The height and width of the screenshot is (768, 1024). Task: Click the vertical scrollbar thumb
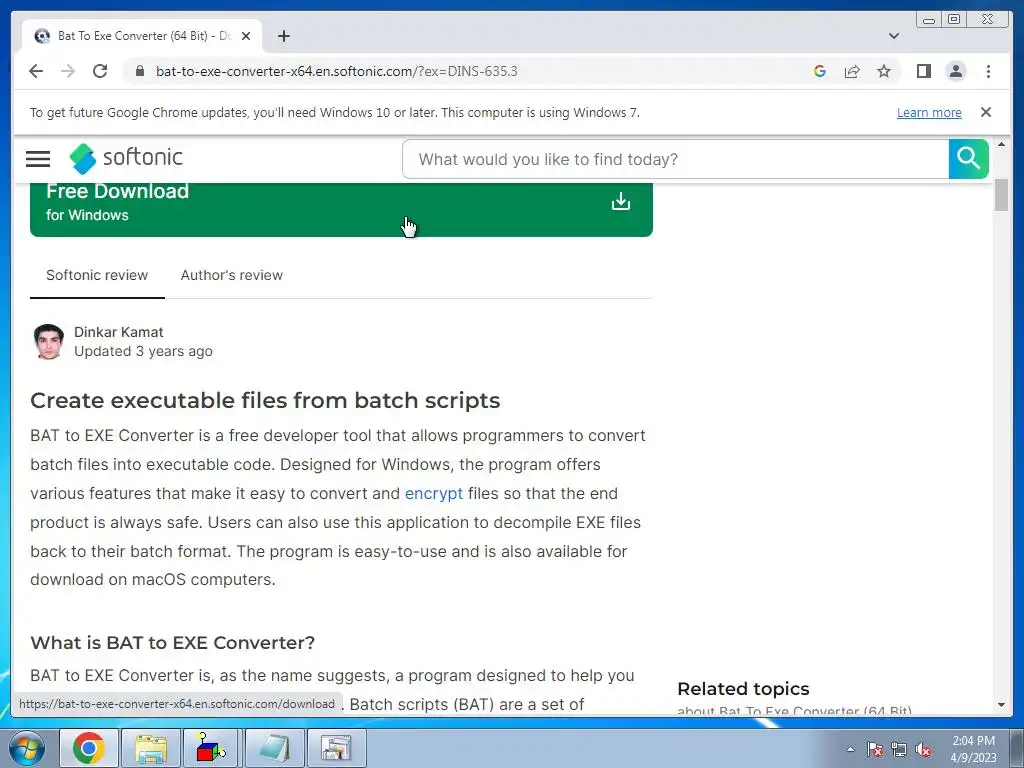click(1001, 195)
